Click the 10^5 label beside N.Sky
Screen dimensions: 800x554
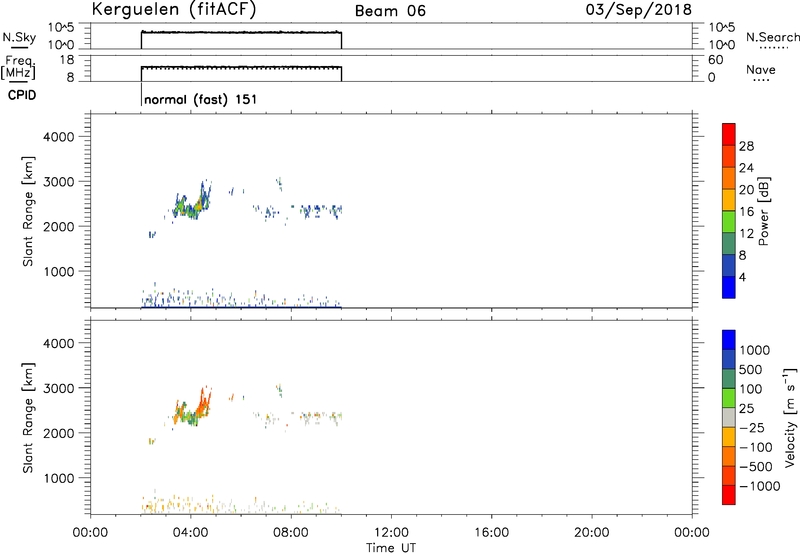click(x=61, y=27)
